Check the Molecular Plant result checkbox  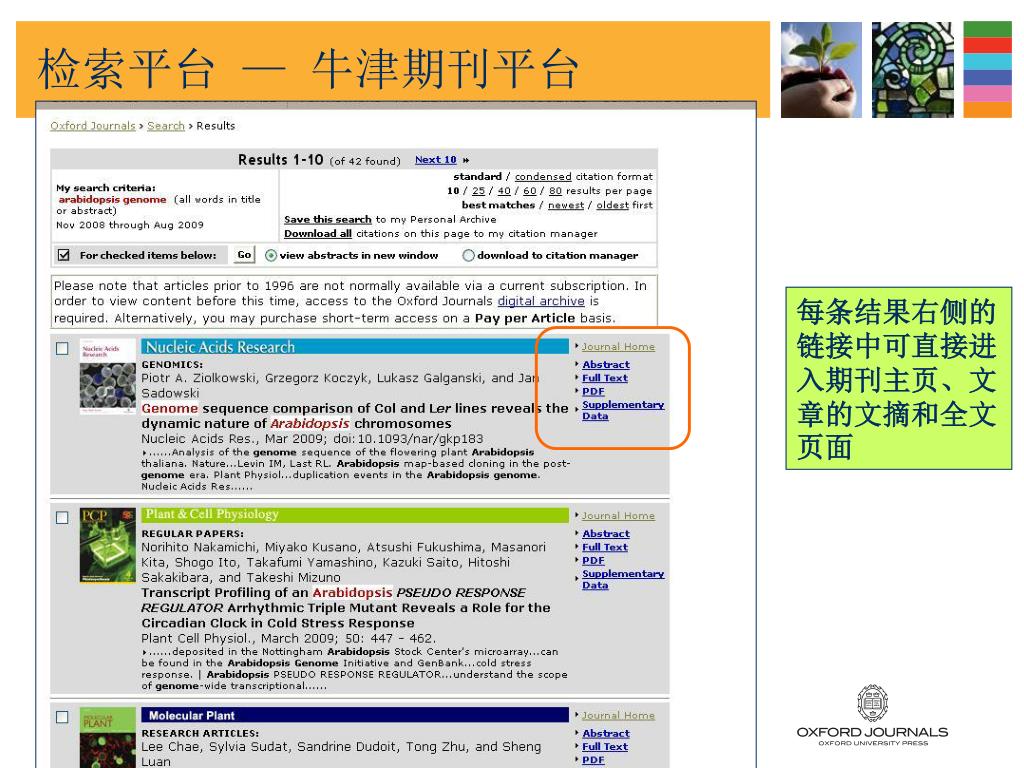62,717
